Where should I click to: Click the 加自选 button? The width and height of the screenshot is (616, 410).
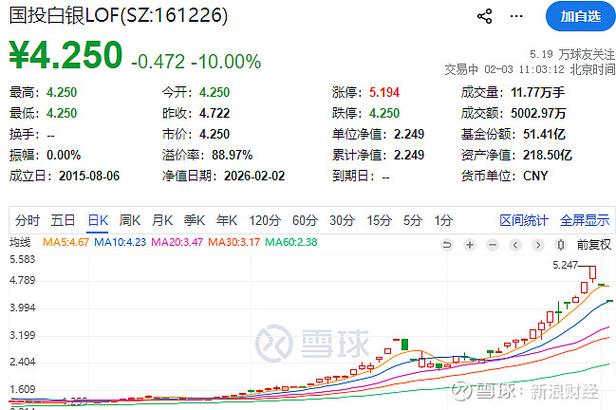click(581, 16)
